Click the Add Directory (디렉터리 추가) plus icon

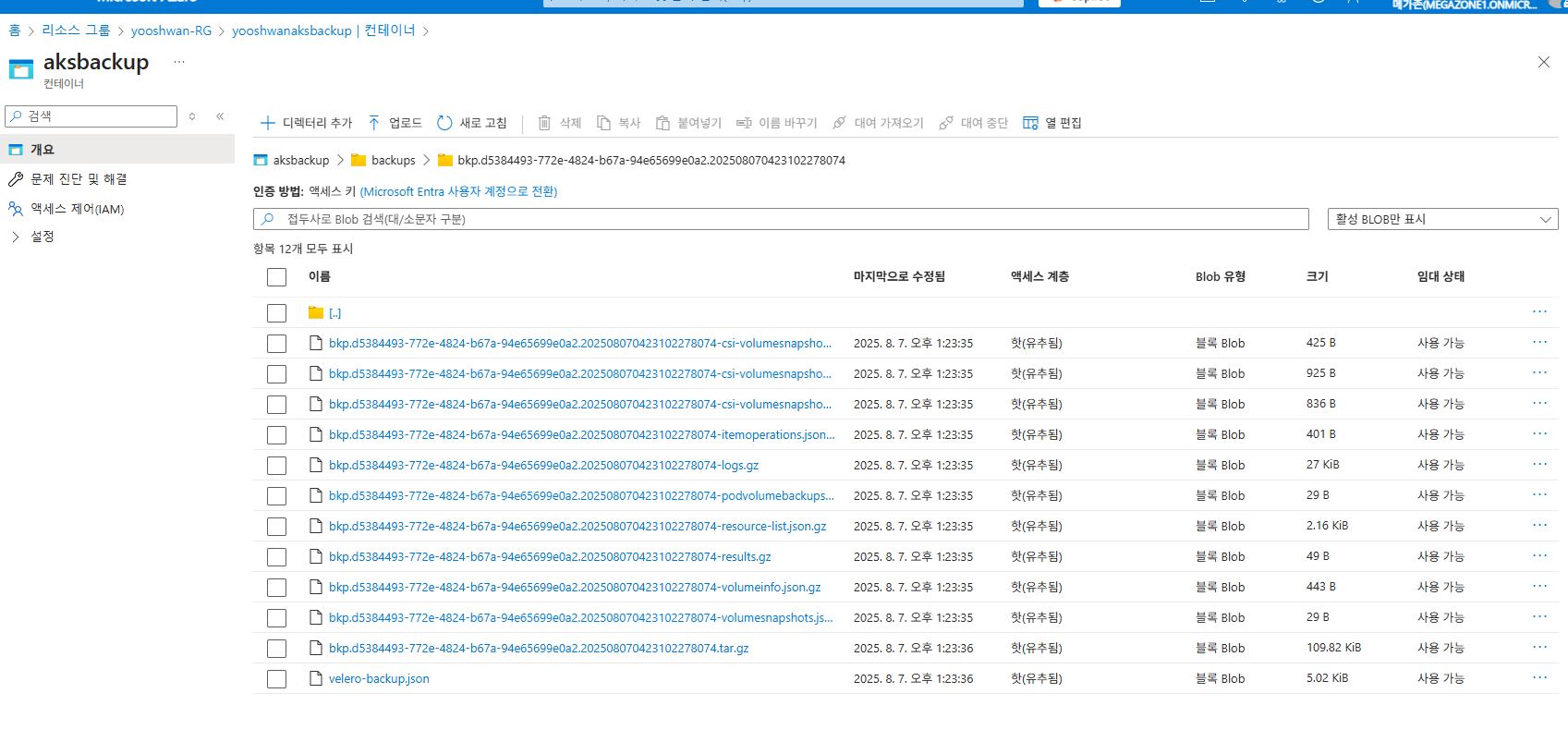(268, 123)
